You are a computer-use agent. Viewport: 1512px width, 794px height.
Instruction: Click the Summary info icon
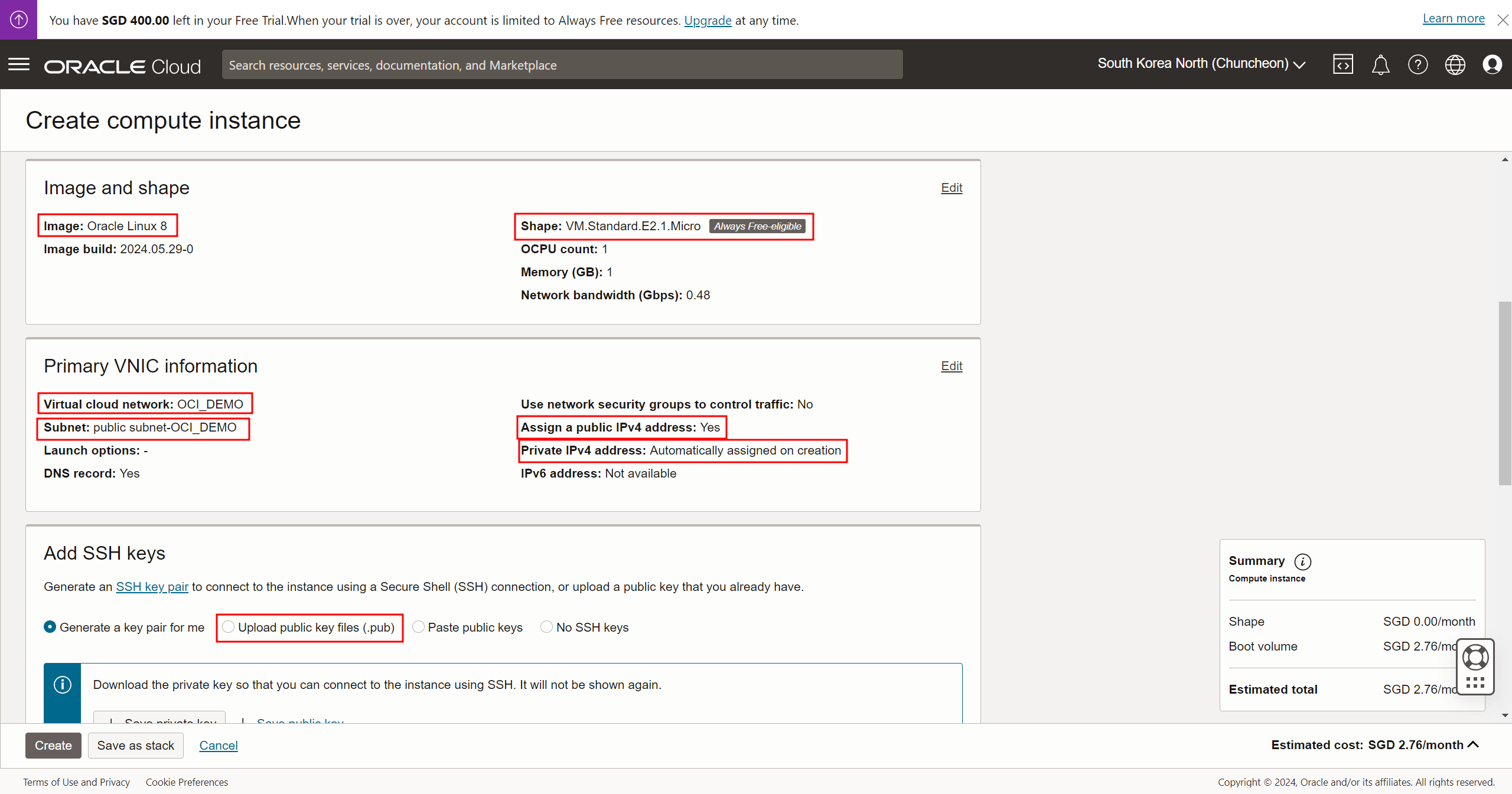point(1302,561)
